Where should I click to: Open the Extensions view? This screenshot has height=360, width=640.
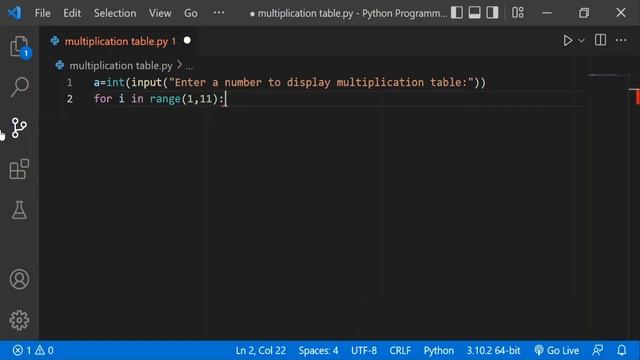click(19, 169)
